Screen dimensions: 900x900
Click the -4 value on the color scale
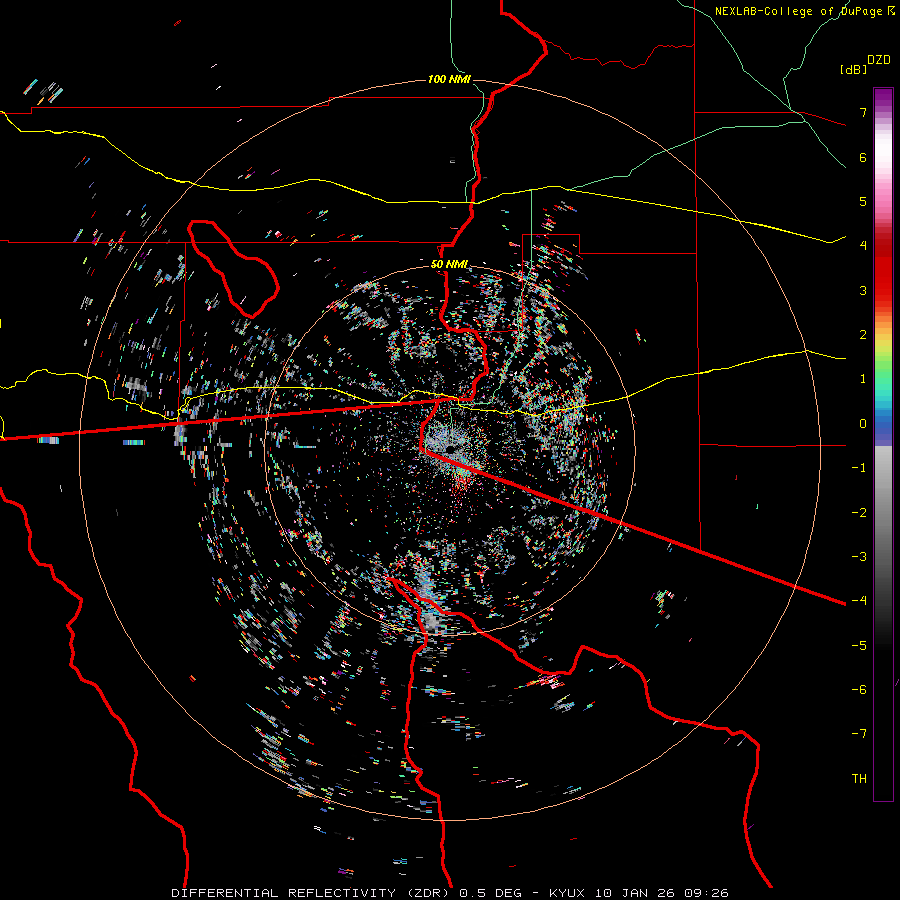click(859, 601)
